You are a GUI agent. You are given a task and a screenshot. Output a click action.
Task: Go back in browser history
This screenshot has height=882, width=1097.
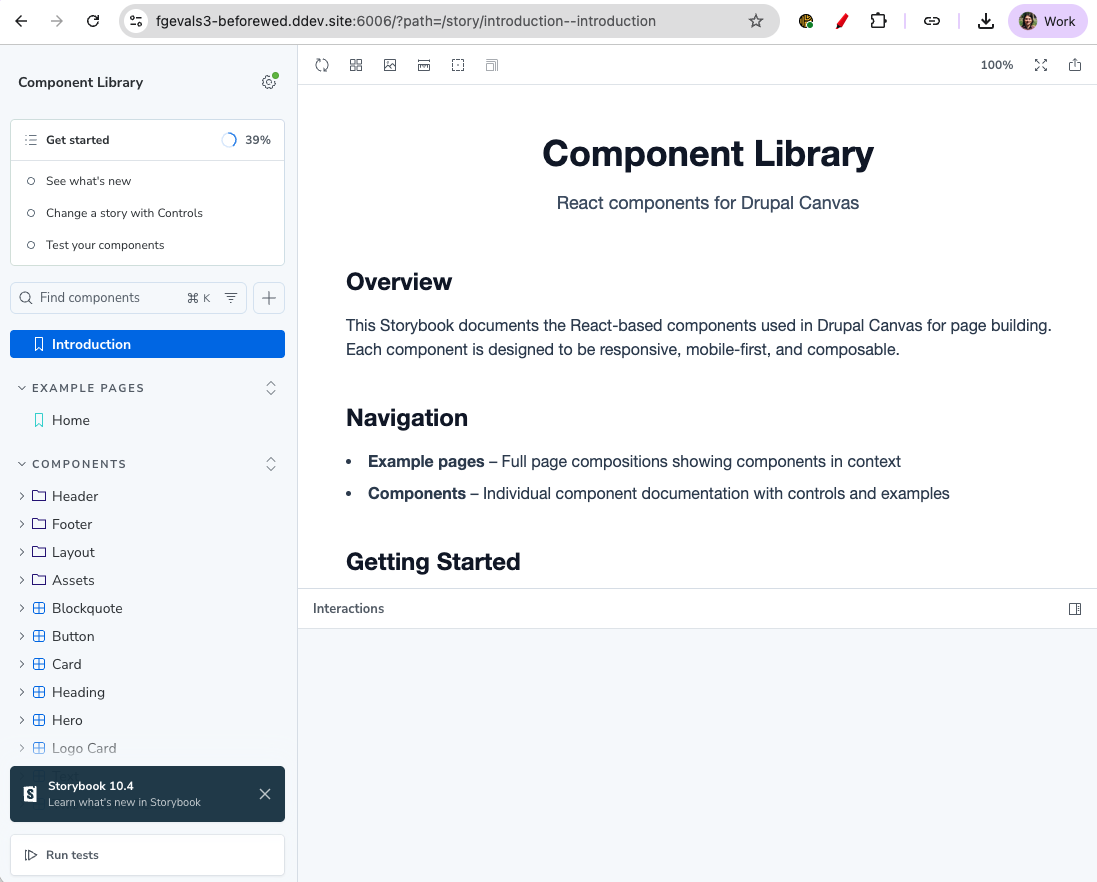pyautogui.click(x=22, y=21)
